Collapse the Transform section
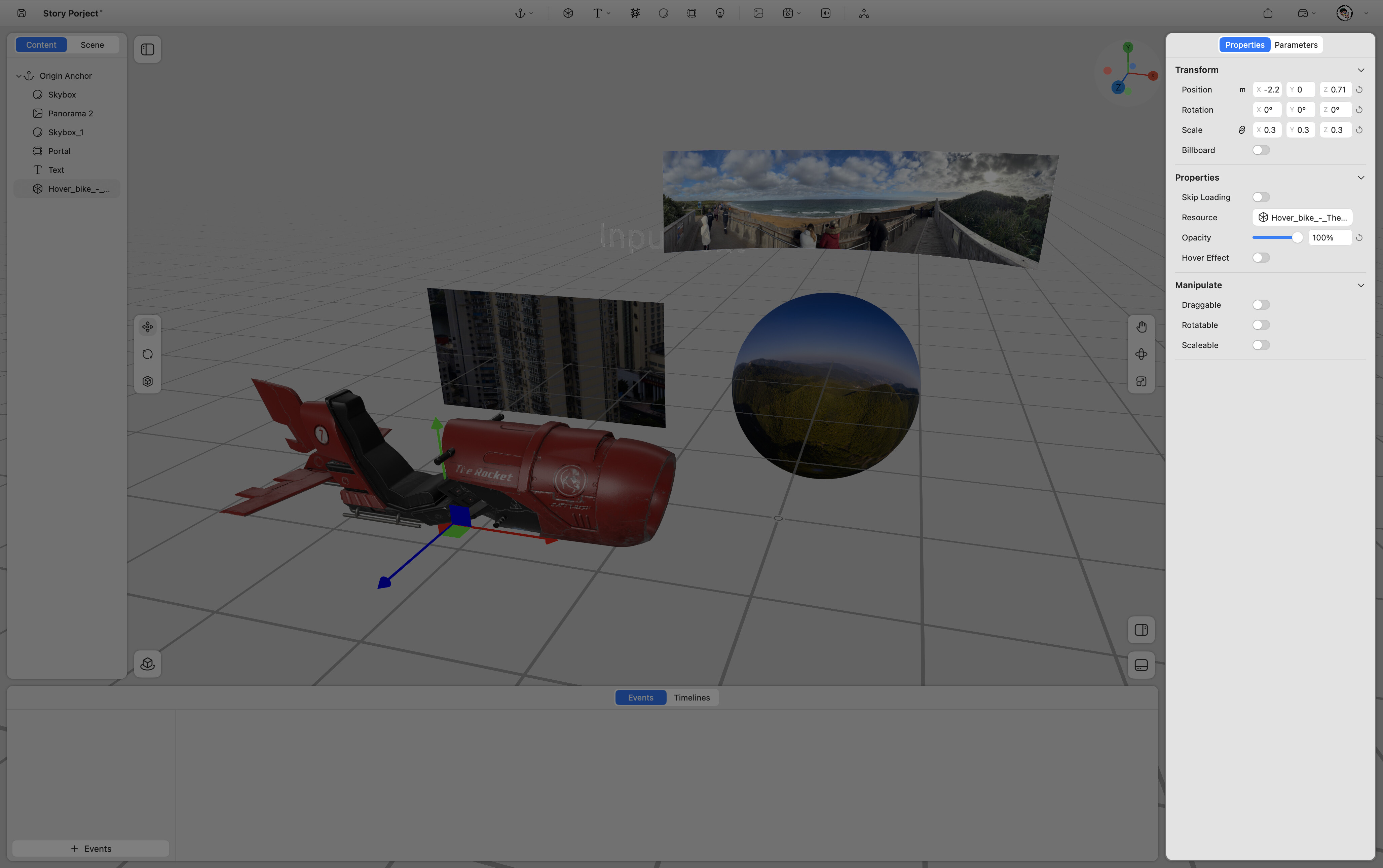 [x=1360, y=70]
